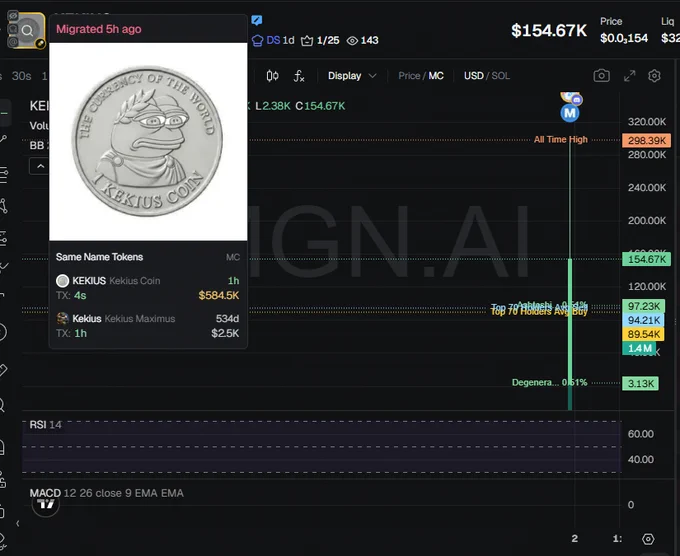The width and height of the screenshot is (680, 556).
Task: Click the DS 1d label
Action: click(x=280, y=40)
